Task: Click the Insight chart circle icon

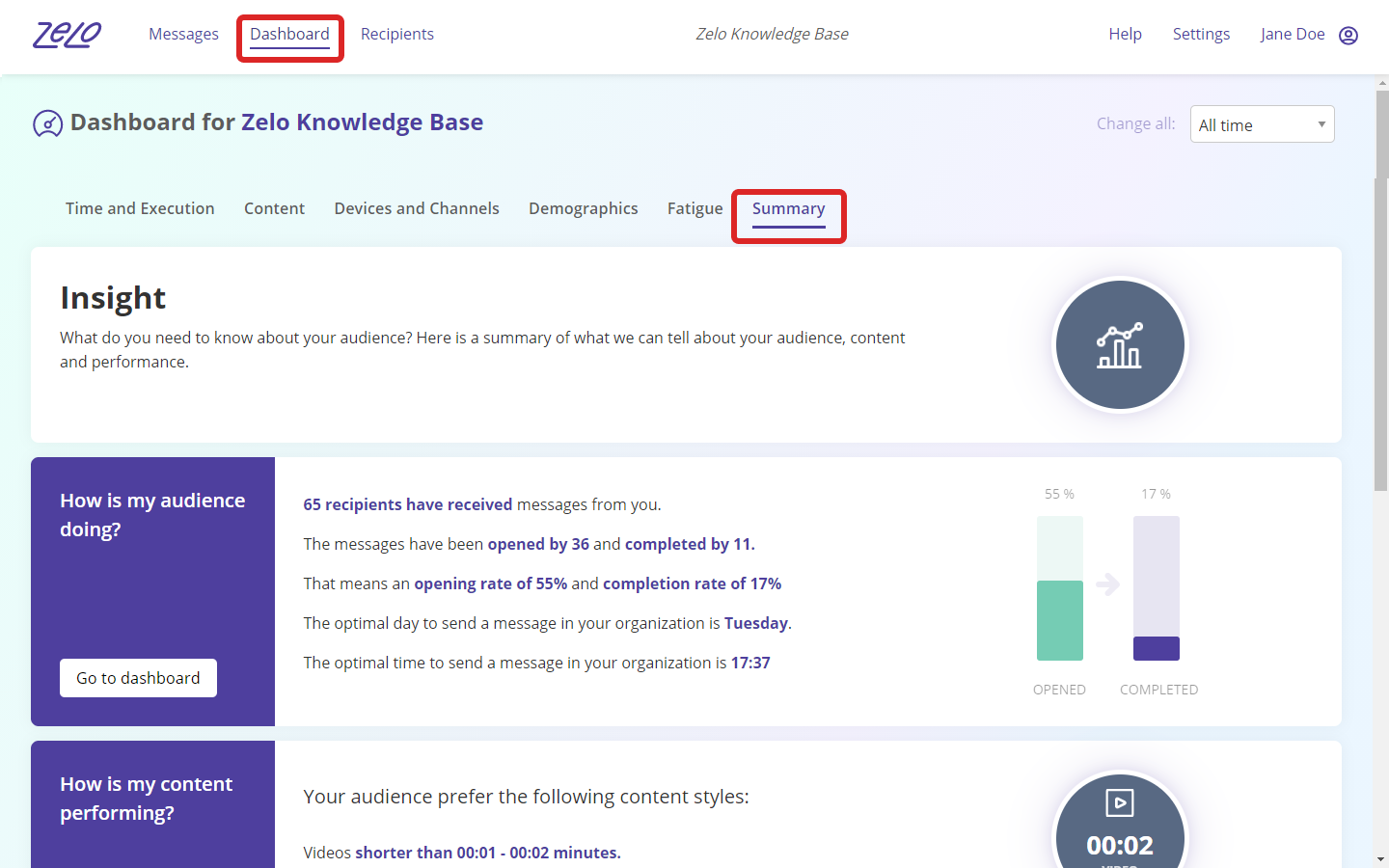Action: [1119, 345]
